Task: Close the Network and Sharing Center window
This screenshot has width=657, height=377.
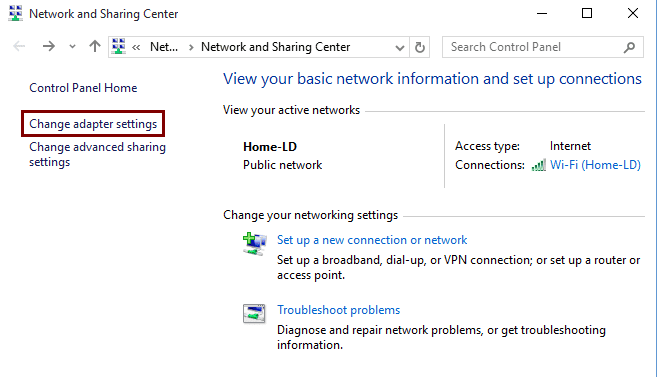Action: click(633, 13)
